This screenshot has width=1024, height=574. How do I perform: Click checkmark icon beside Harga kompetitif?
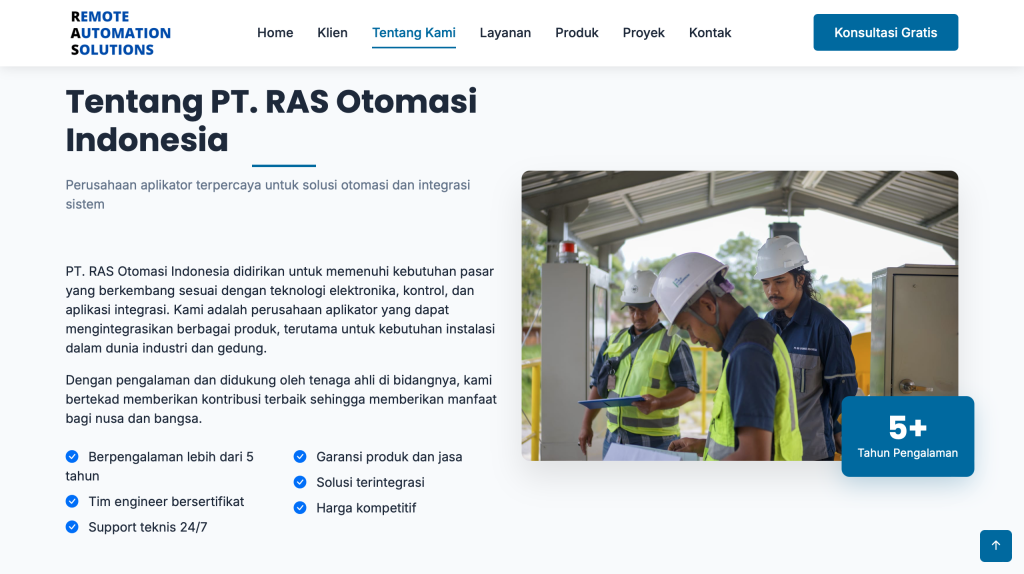point(300,508)
